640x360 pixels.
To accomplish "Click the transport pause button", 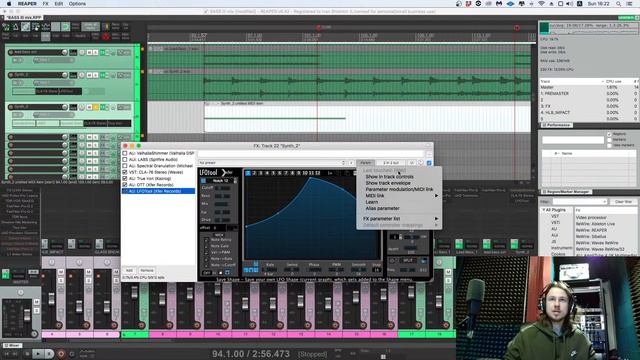I will coord(49,353).
